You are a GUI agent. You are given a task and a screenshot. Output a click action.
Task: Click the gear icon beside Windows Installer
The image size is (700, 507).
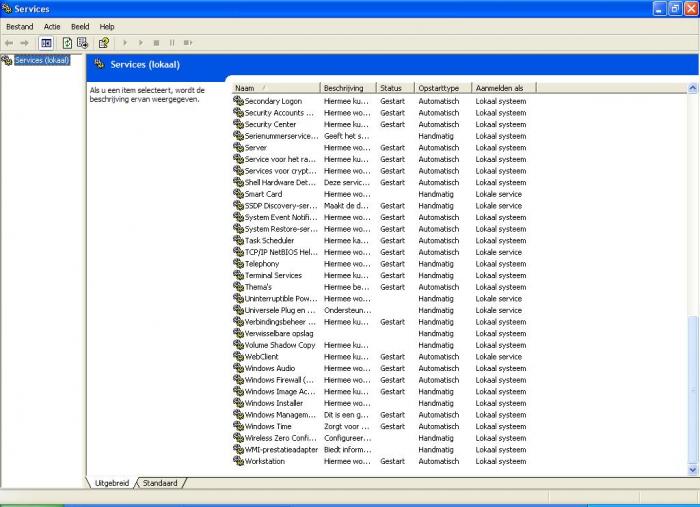pyautogui.click(x=238, y=403)
